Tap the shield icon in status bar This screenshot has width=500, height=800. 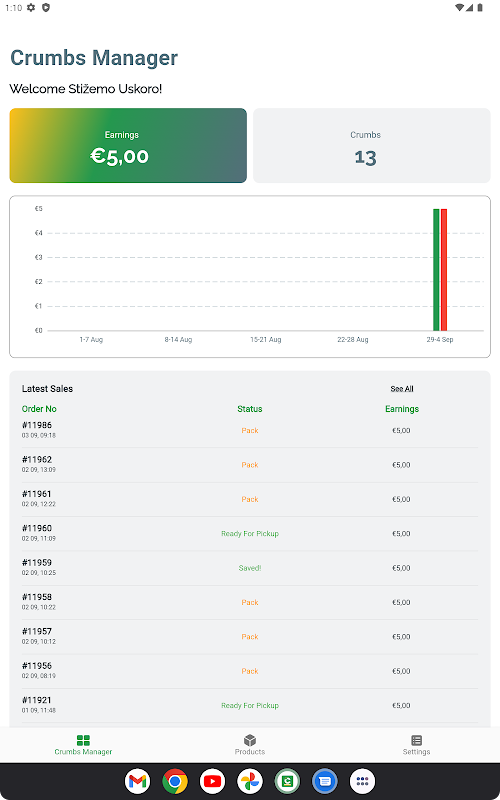point(46,8)
